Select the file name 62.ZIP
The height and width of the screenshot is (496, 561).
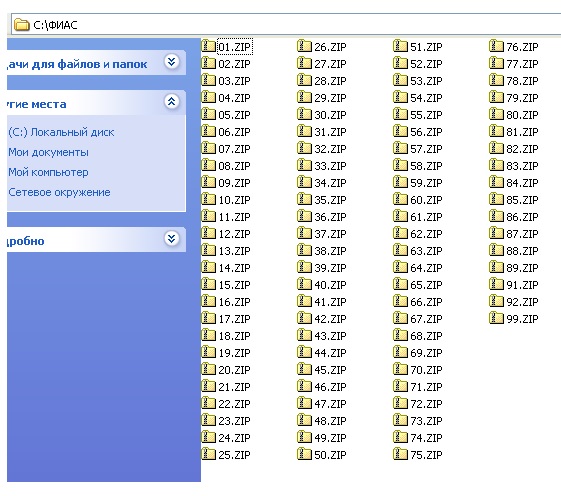[426, 234]
